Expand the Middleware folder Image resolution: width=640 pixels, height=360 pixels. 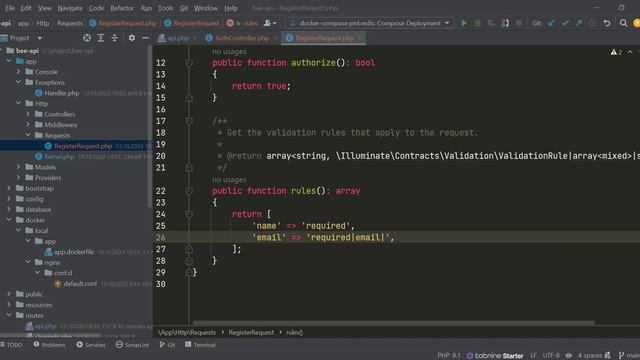(x=28, y=125)
